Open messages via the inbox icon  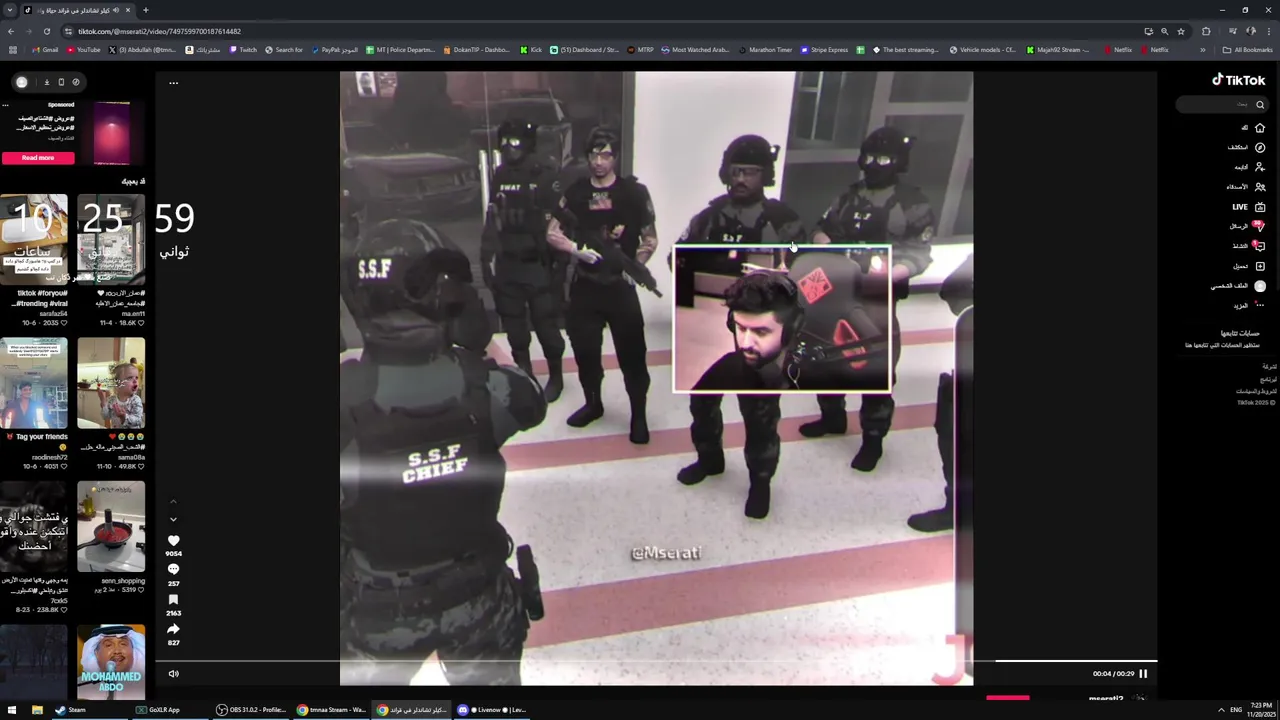click(x=1260, y=226)
